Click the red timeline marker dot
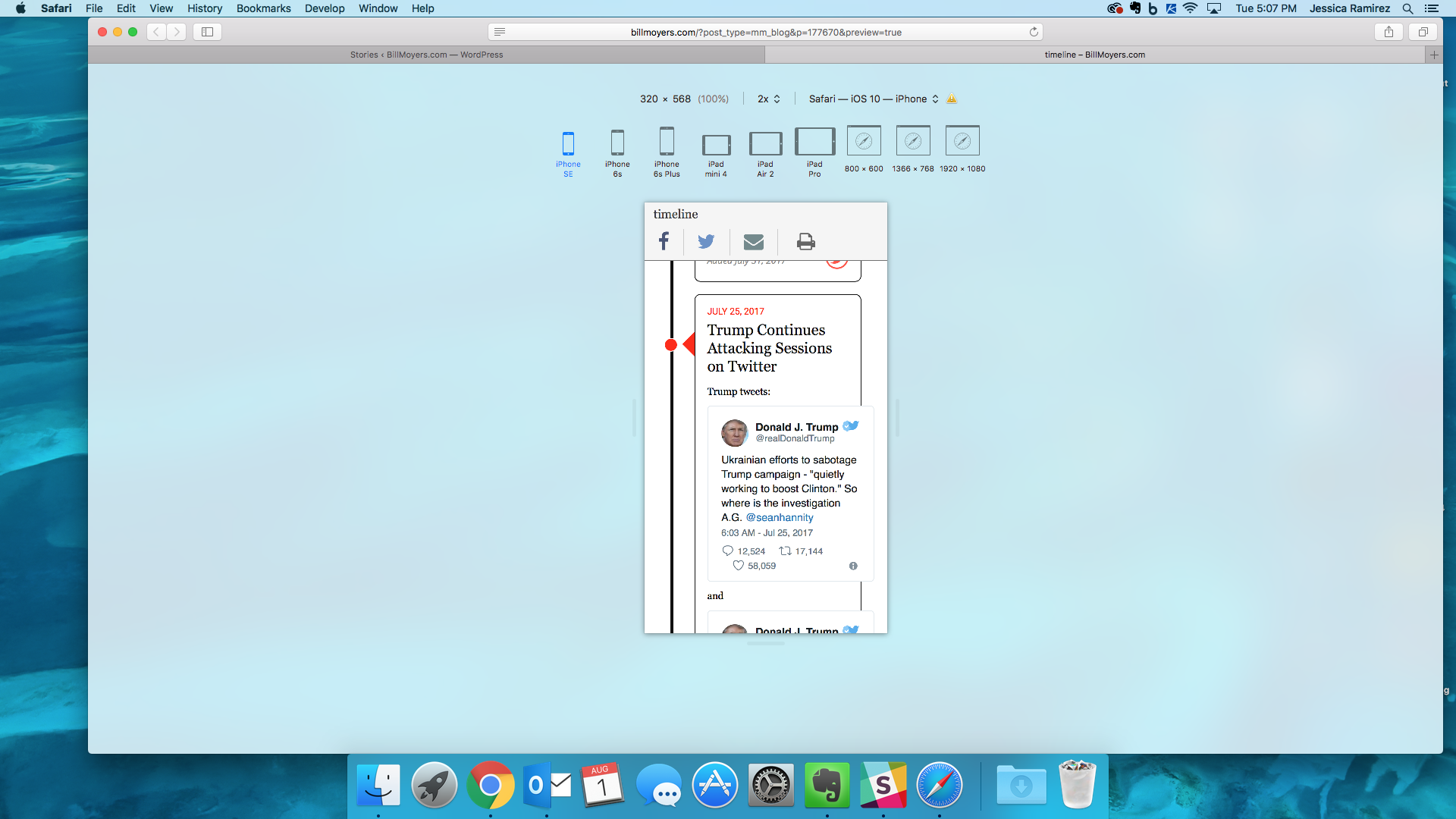Viewport: 1456px width, 819px height. tap(670, 345)
